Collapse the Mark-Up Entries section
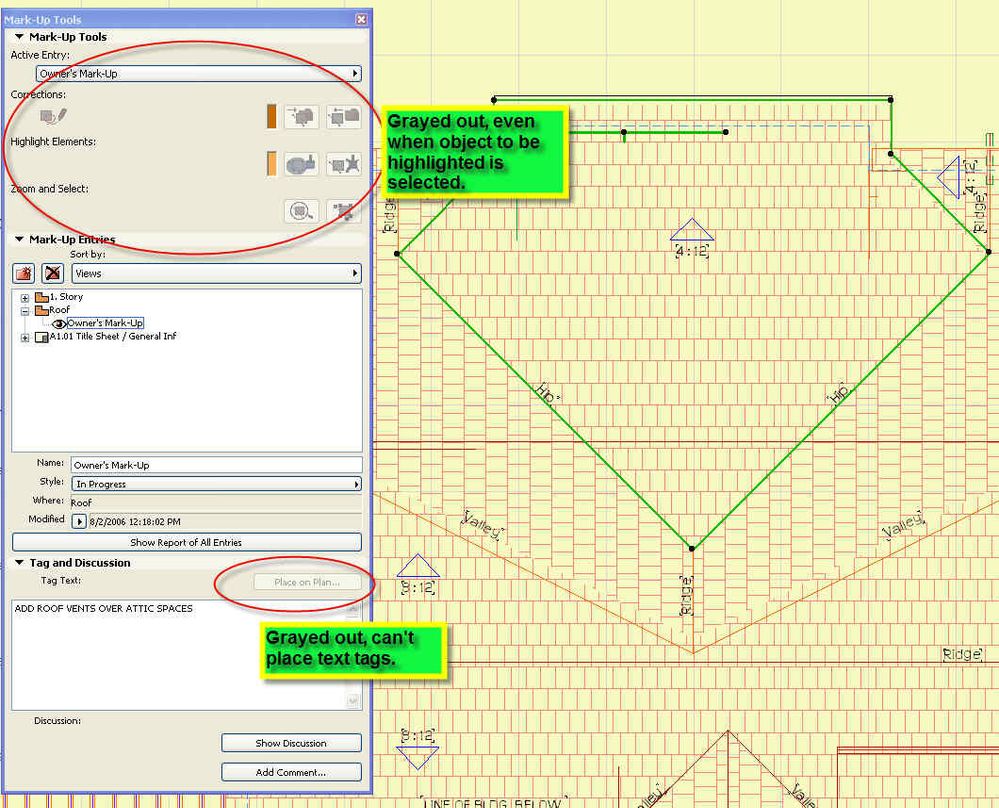The image size is (999, 808). [19, 240]
